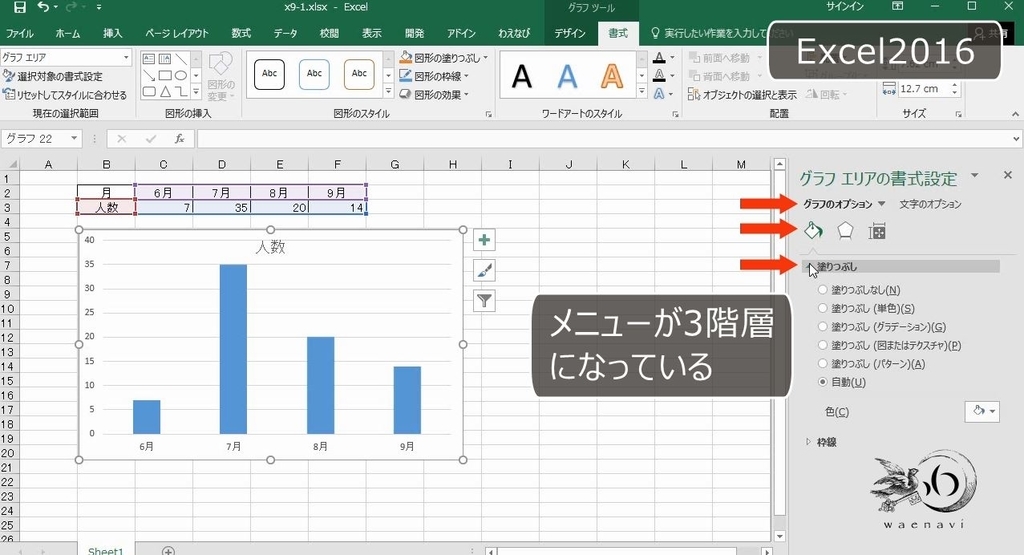
Task: Click the Text Effects A icon
Action: 660,94
